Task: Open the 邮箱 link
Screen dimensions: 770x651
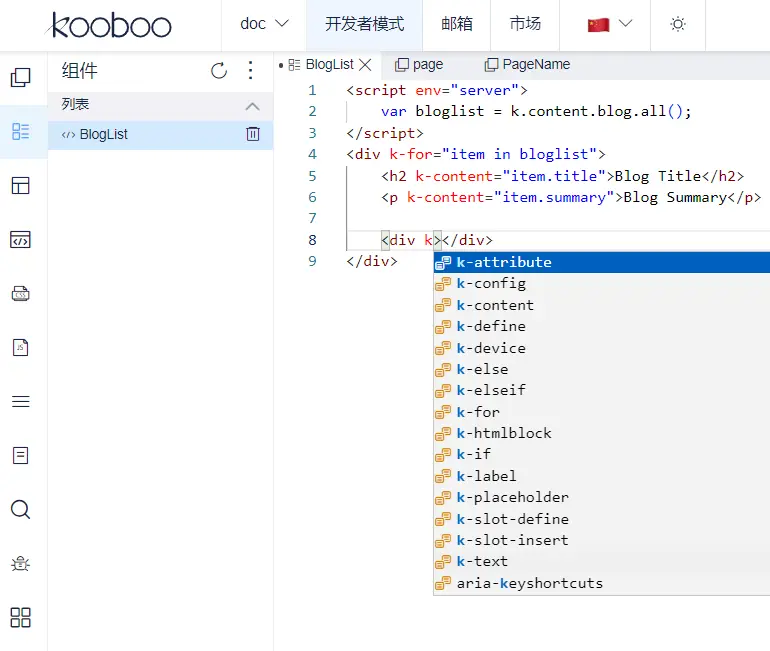Action: [457, 24]
